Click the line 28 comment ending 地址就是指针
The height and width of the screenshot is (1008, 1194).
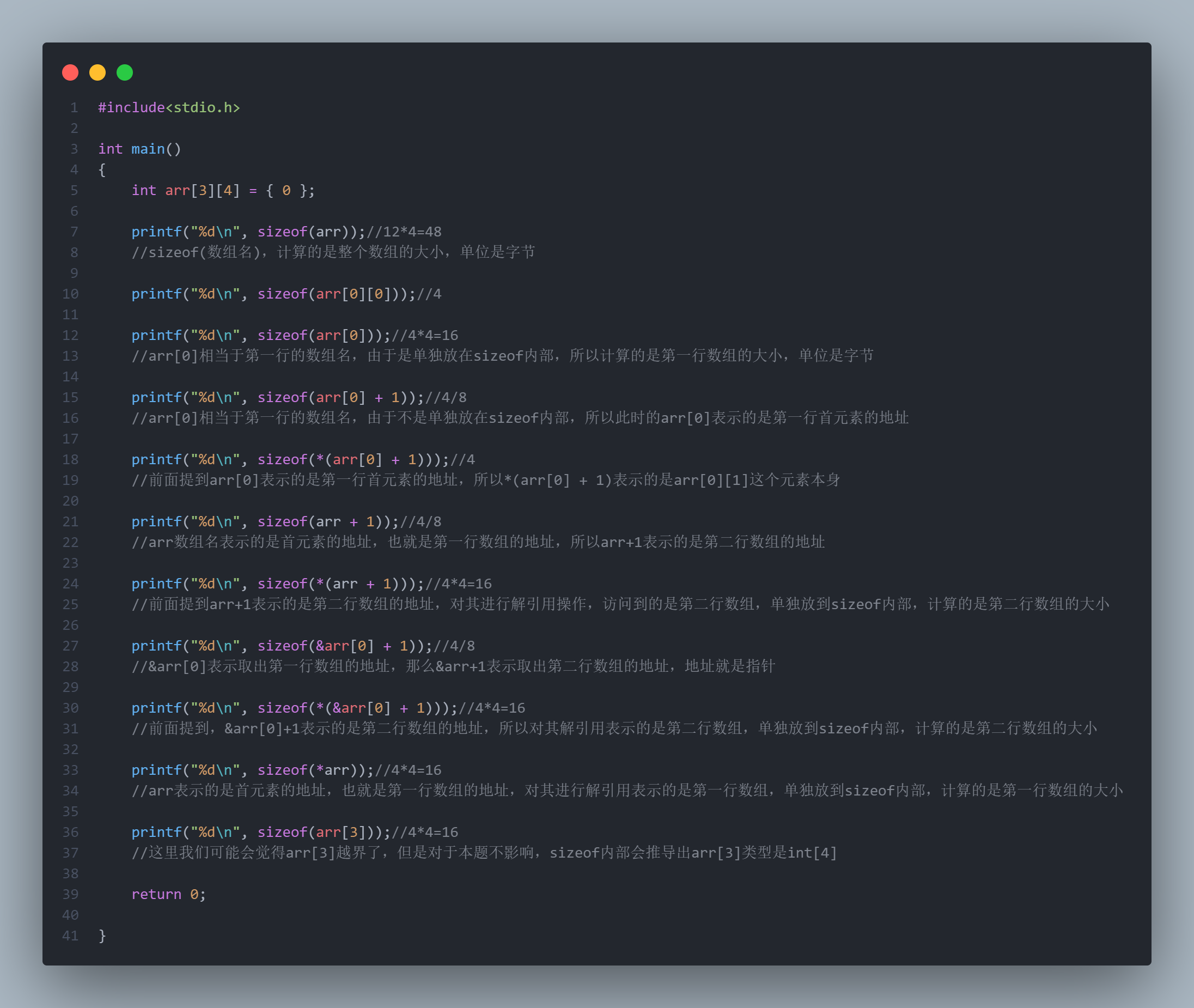(x=453, y=666)
